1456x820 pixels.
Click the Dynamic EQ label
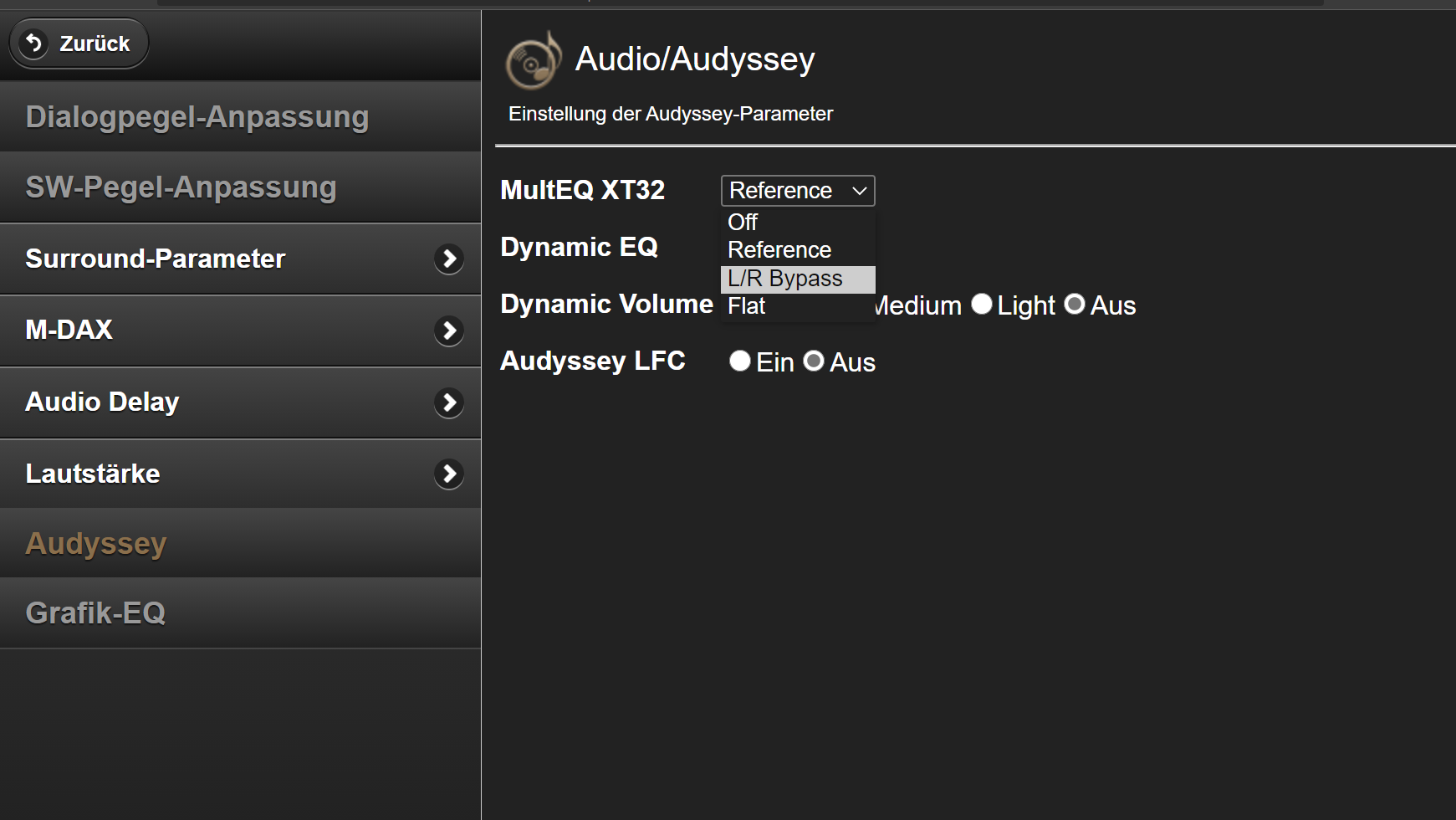(x=580, y=247)
